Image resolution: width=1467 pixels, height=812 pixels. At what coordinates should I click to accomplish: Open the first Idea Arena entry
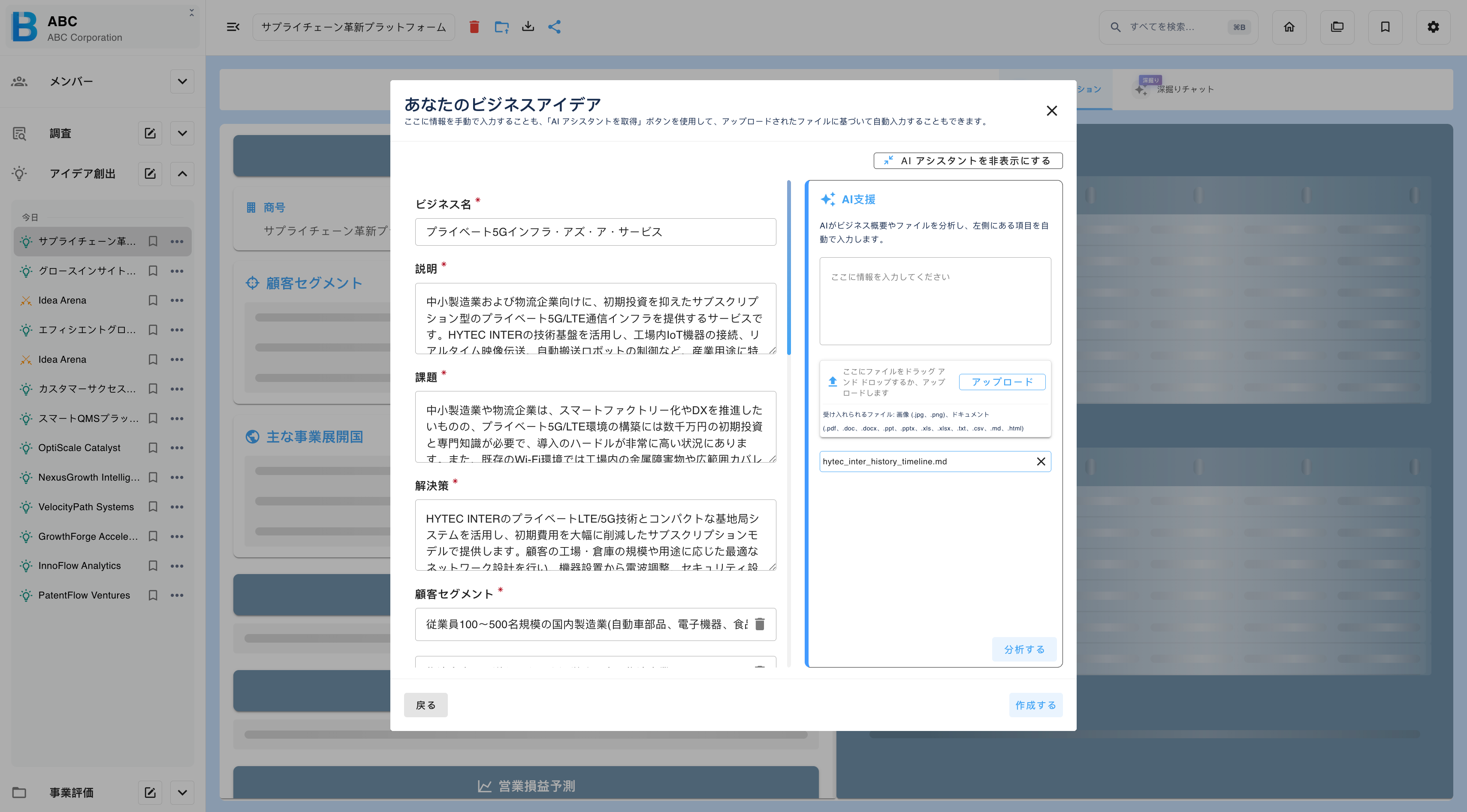(62, 301)
